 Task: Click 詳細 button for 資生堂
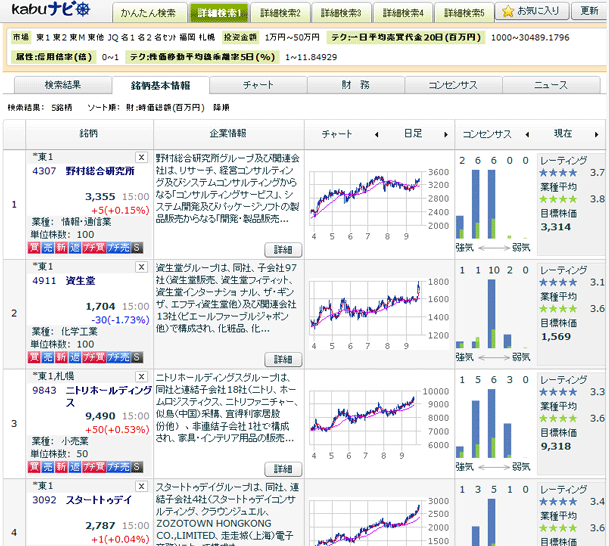[x=283, y=359]
